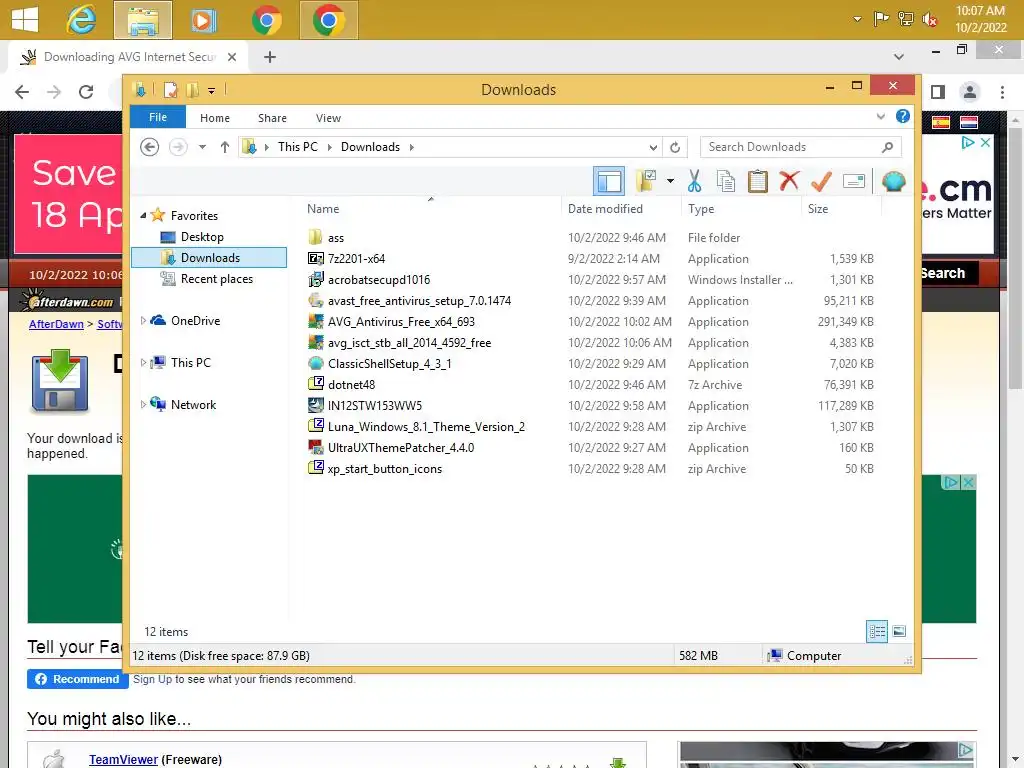Click the Copy icon in toolbar
This screenshot has height=768, width=1024.
coord(726,181)
